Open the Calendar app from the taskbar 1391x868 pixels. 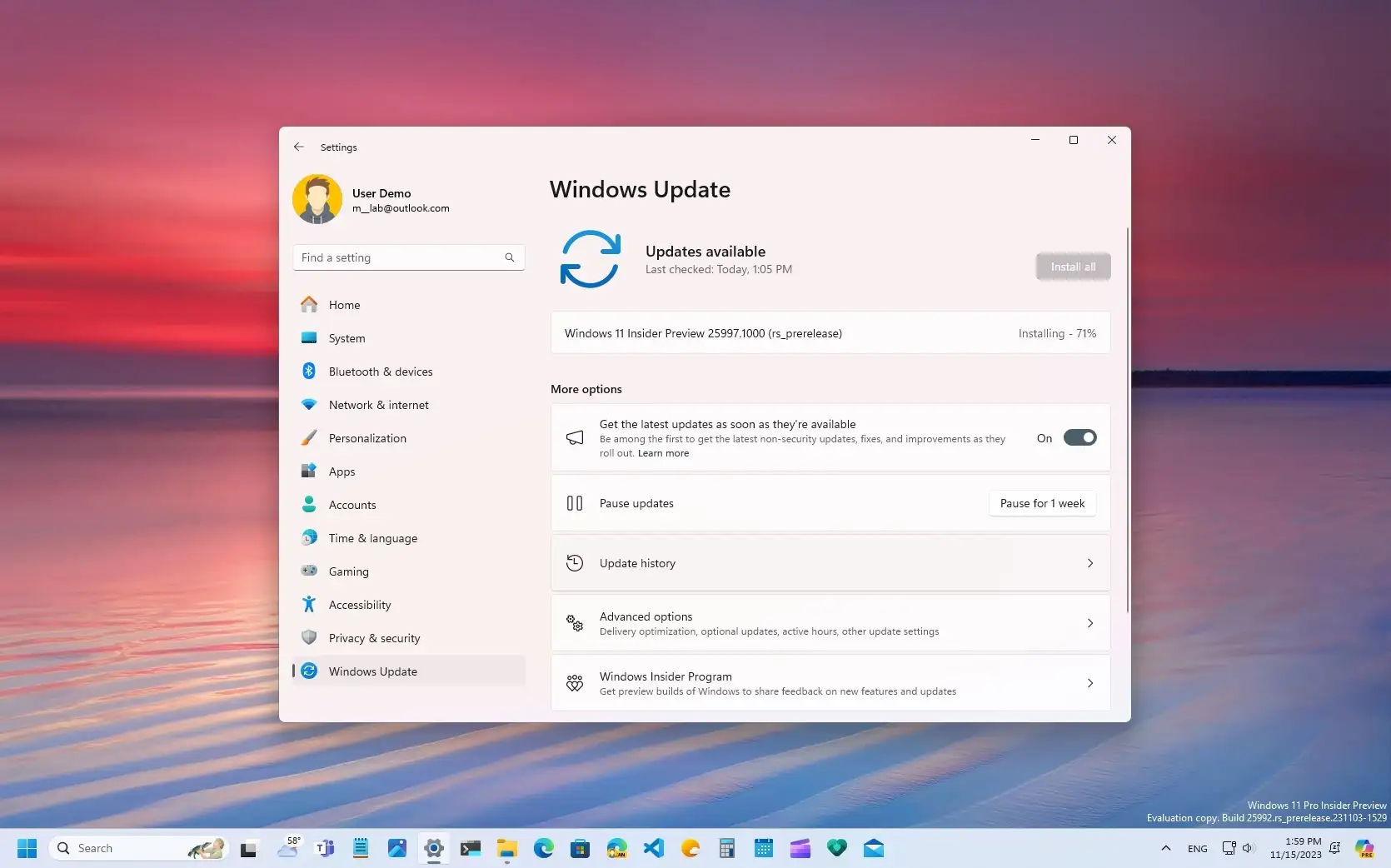click(x=764, y=849)
